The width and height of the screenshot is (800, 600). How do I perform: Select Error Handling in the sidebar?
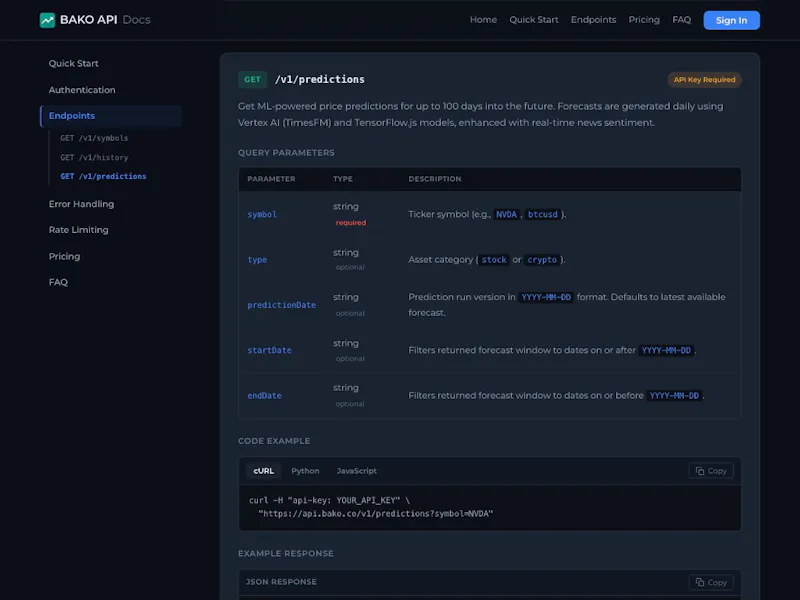(x=81, y=204)
